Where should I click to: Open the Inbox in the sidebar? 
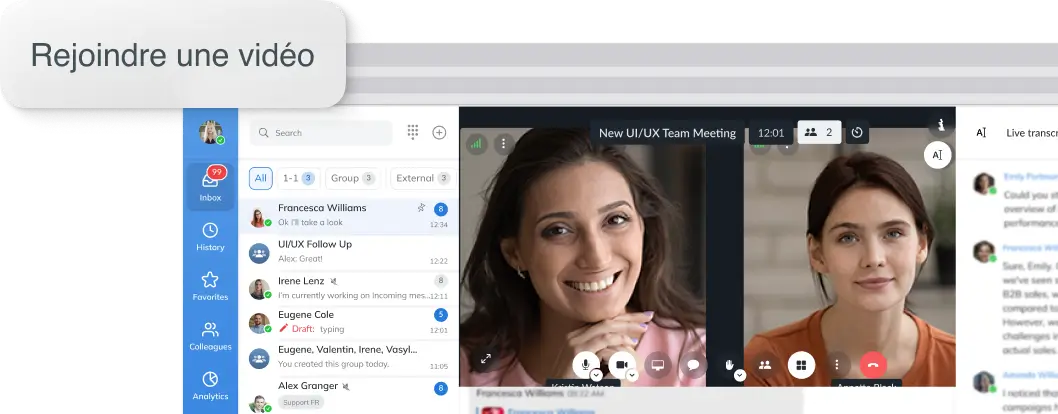pyautogui.click(x=210, y=186)
